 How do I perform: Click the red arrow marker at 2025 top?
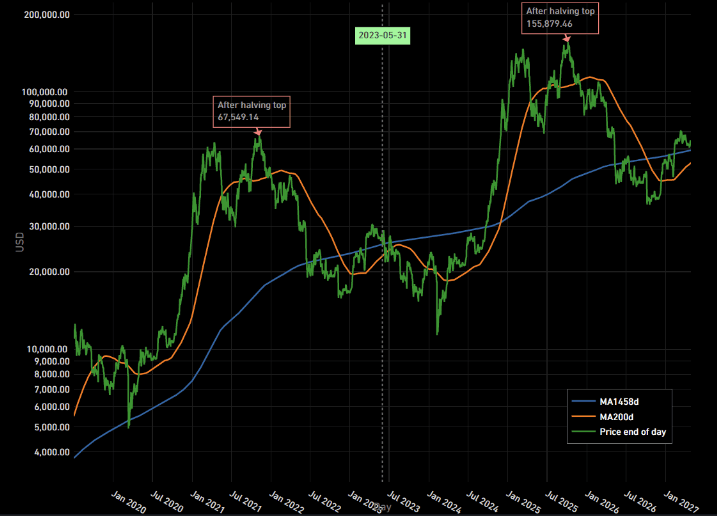tap(567, 39)
